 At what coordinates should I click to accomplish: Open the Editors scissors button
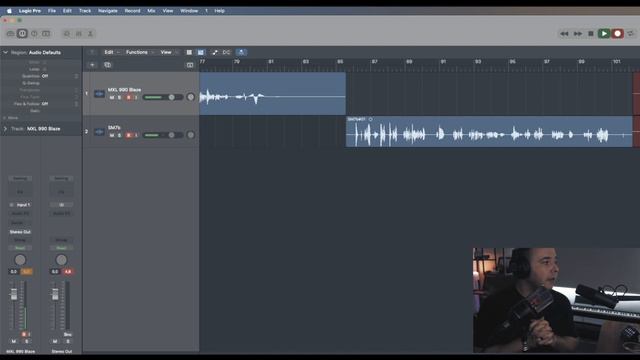90,33
